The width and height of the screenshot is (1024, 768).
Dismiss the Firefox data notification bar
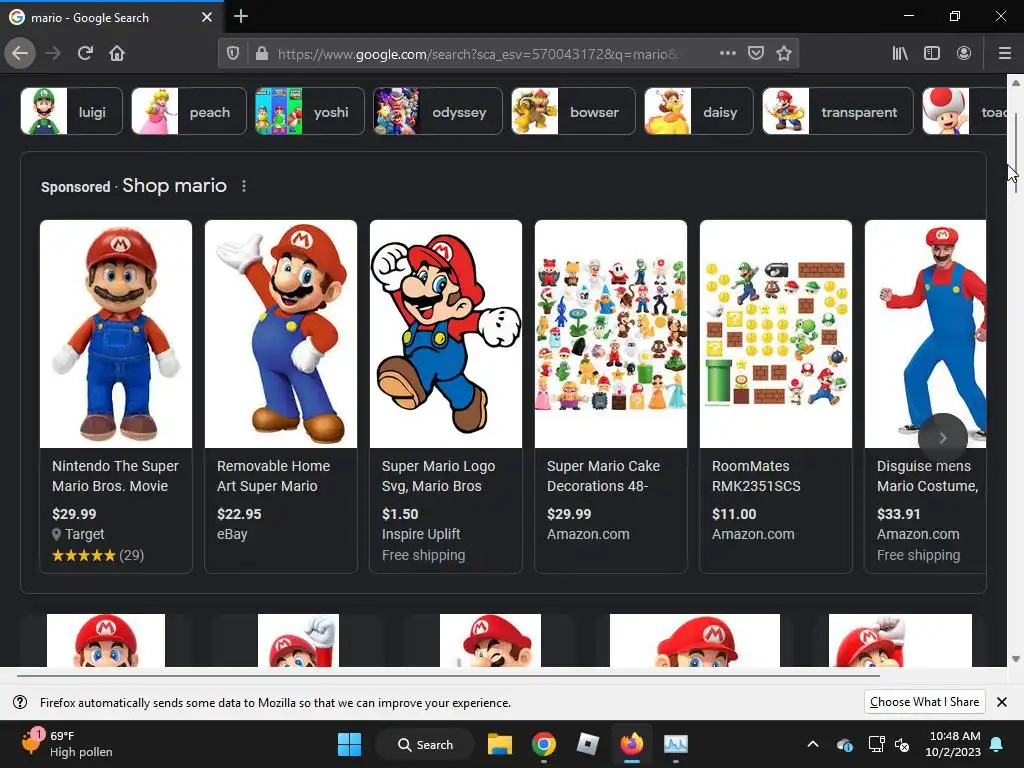coord(1002,702)
